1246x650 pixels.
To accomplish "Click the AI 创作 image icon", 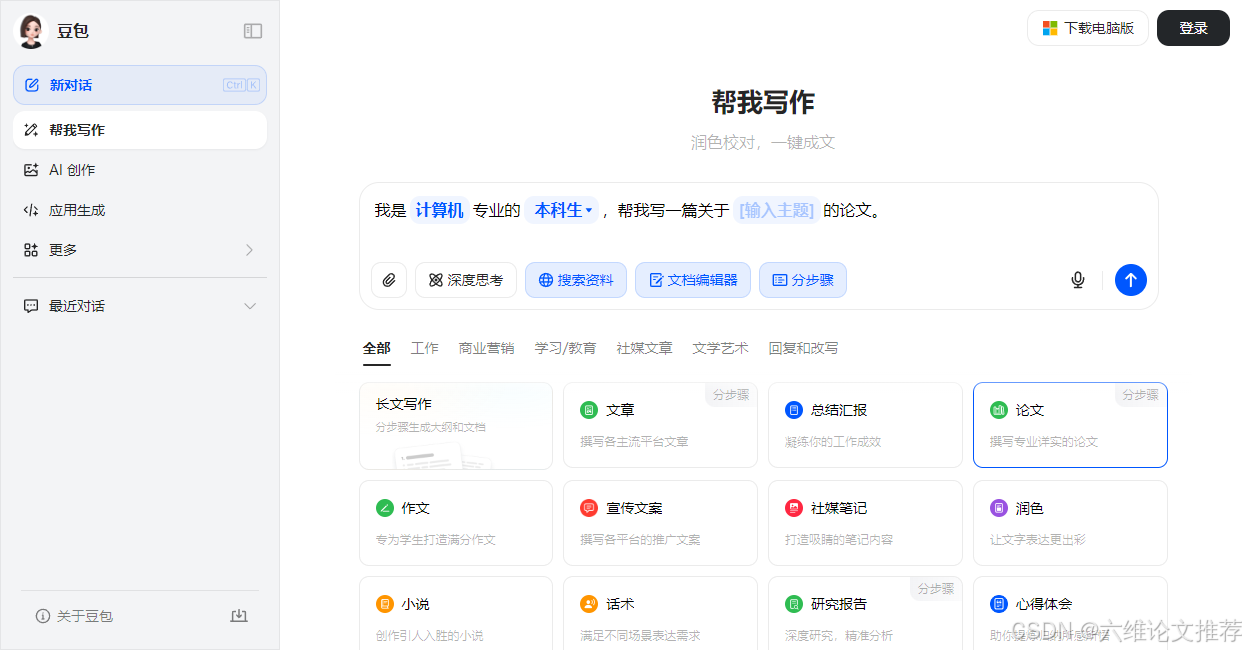I will [x=31, y=170].
